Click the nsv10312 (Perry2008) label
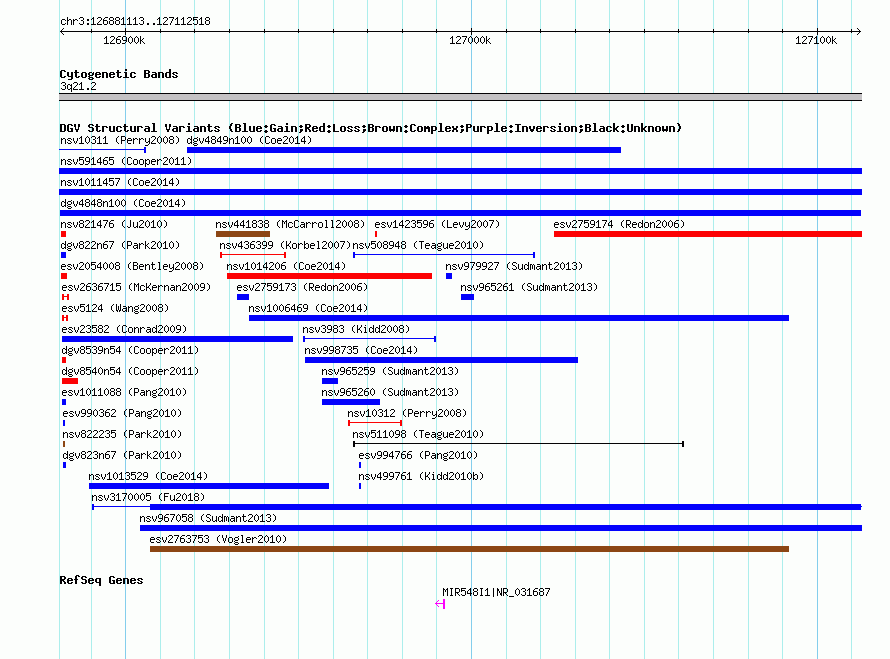Screen dimensions: 890x659 coord(407,413)
